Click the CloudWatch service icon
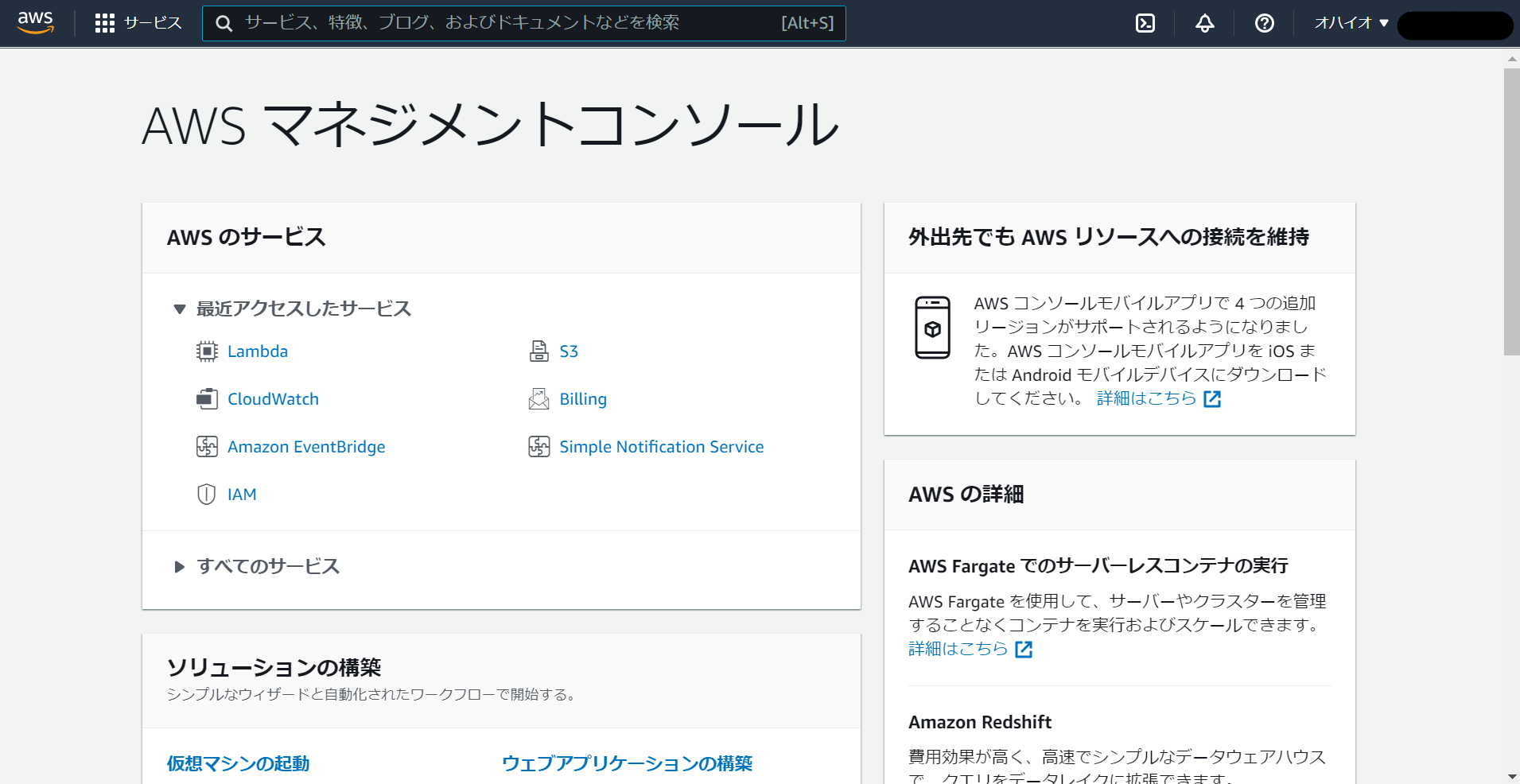The width and height of the screenshot is (1520, 784). (x=207, y=399)
